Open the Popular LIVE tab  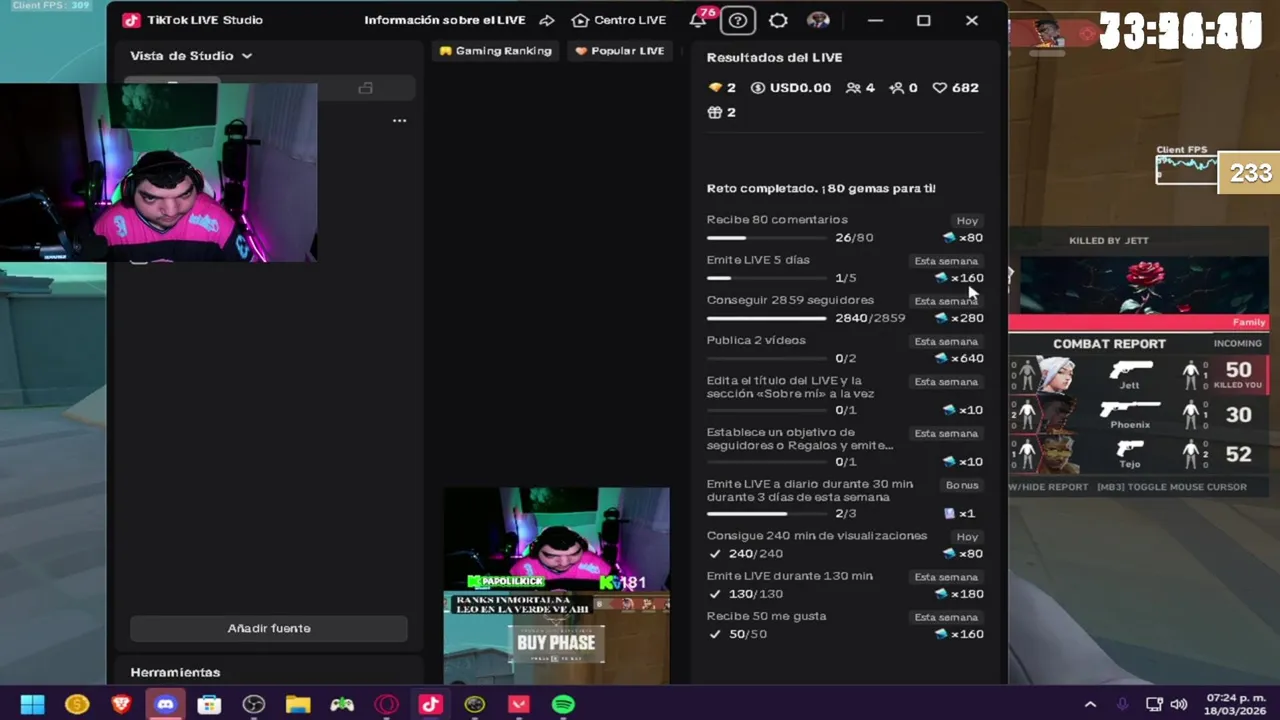coord(620,51)
